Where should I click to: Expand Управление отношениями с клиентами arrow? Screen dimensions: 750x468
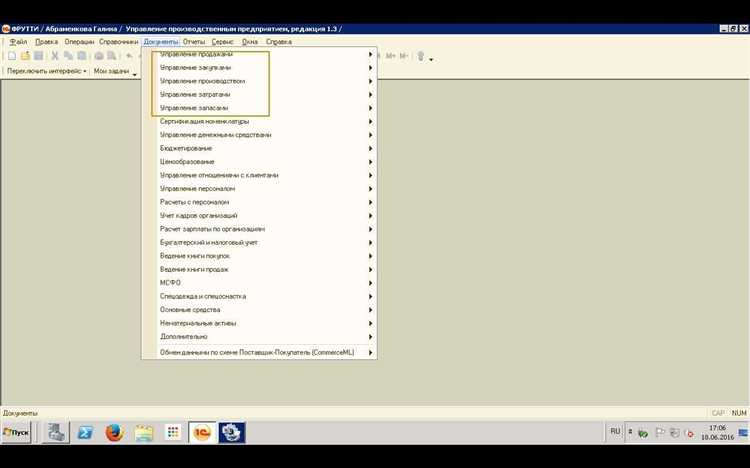pos(370,175)
